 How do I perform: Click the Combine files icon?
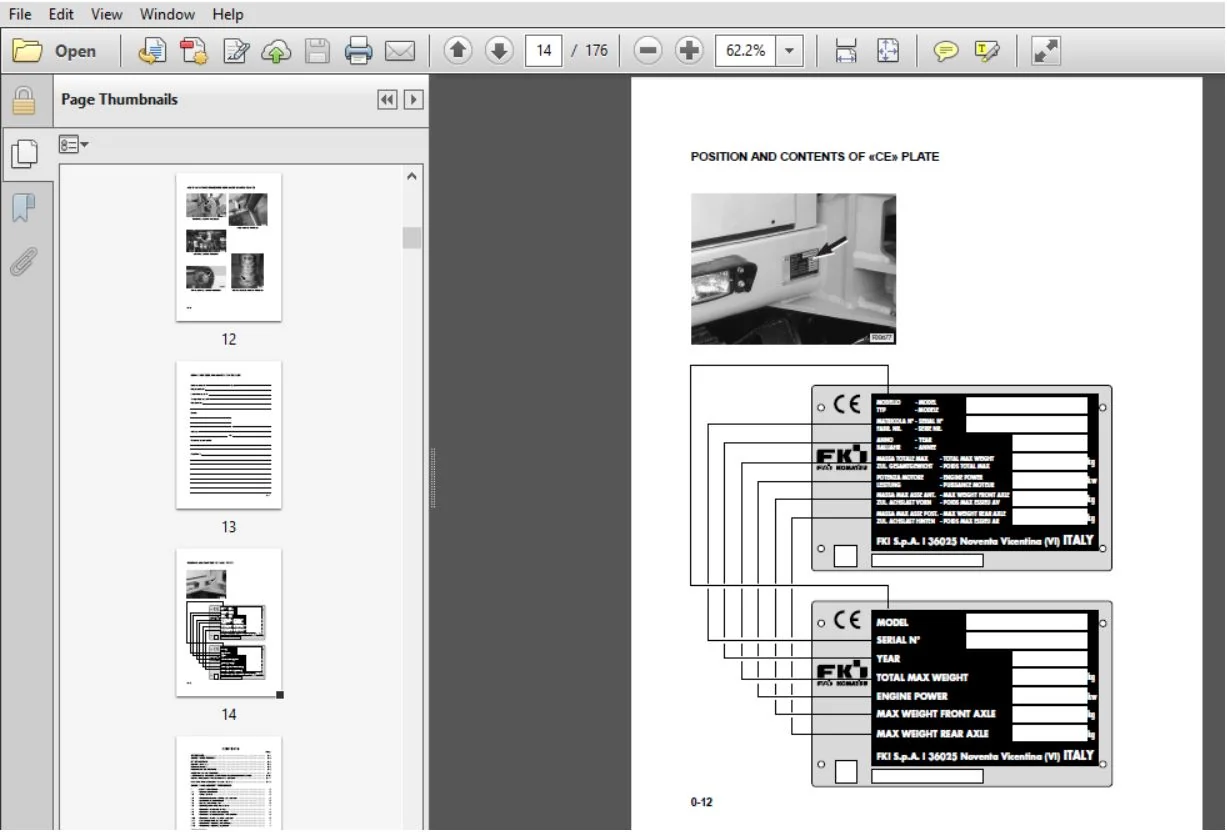pyautogui.click(x=194, y=51)
